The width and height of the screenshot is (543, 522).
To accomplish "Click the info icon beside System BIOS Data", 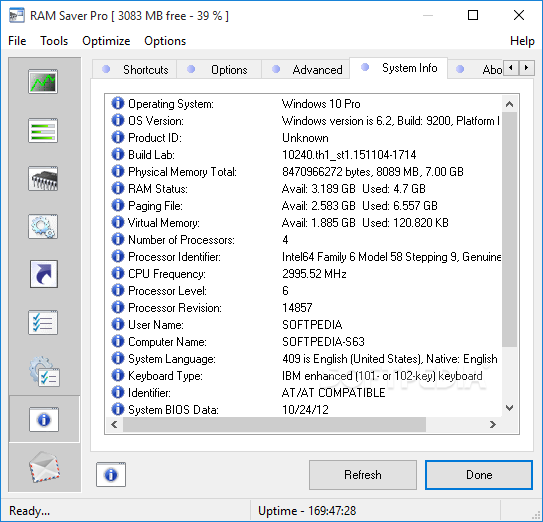I will pyautogui.click(x=118, y=409).
